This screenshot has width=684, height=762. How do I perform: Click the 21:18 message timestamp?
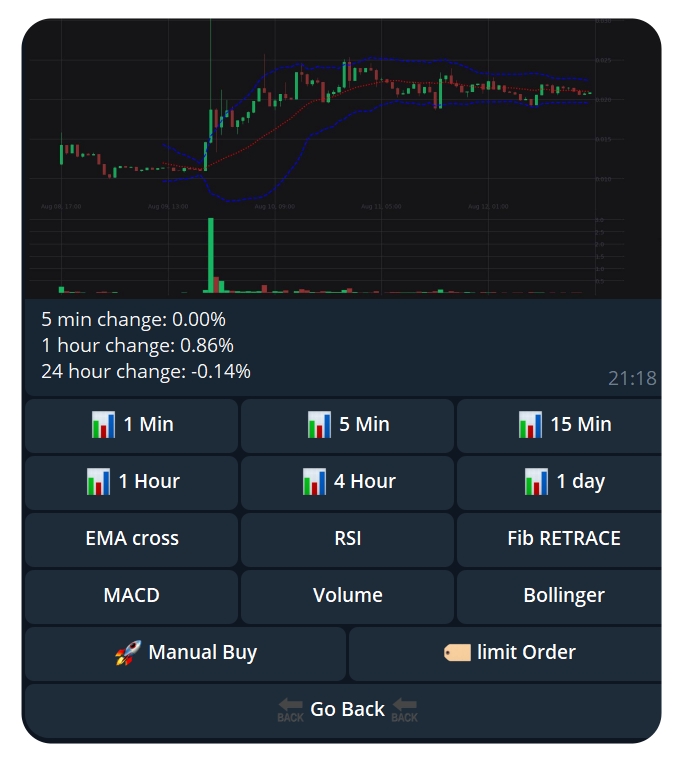[632, 378]
